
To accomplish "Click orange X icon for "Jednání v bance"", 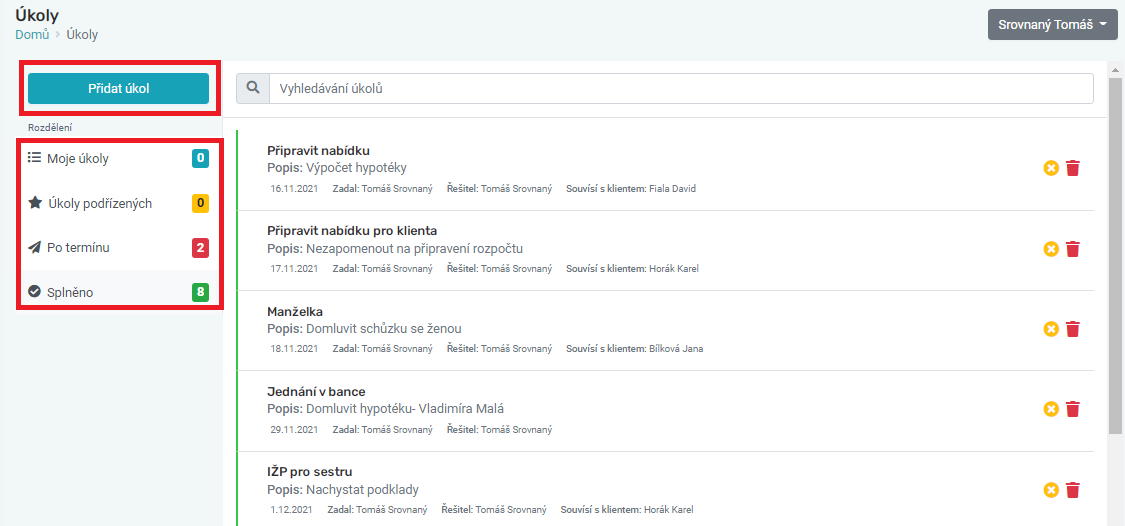I will 1051,410.
